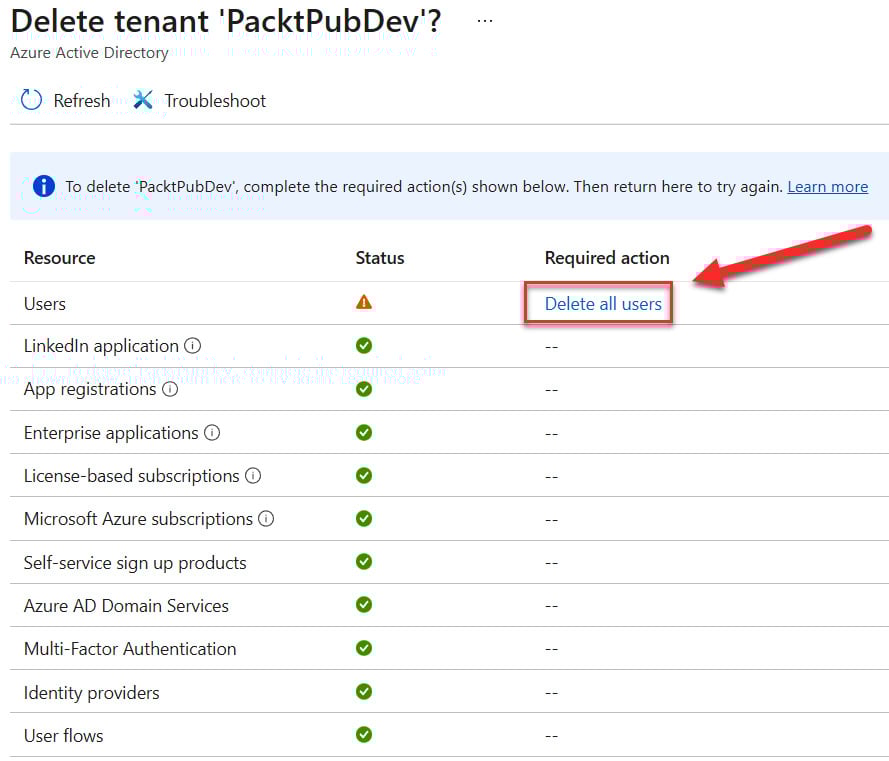Select the Self-service sign up products text
The image size is (889, 761).
135,563
